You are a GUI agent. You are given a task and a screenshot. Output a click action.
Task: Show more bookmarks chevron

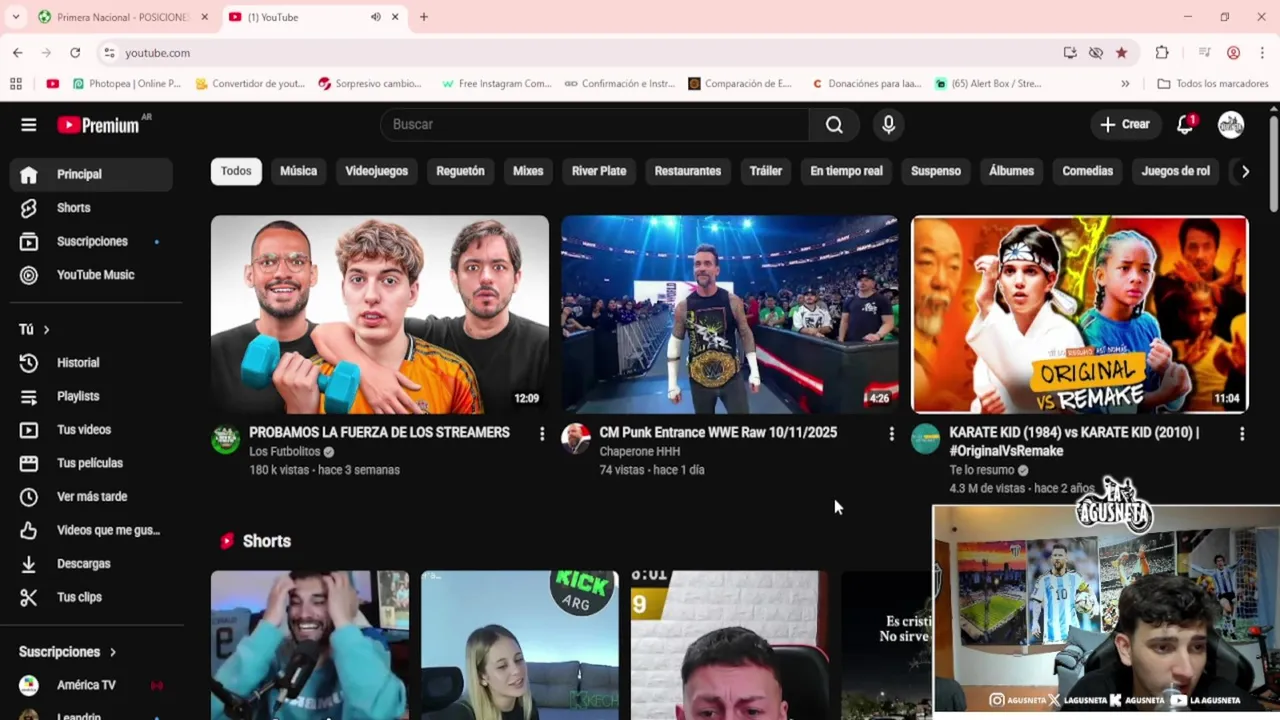1125,84
